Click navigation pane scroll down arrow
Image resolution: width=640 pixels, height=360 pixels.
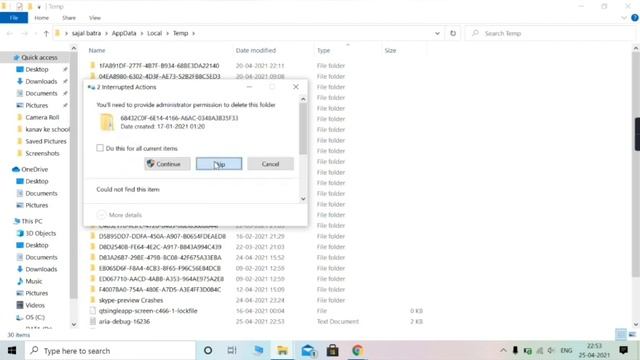click(73, 324)
